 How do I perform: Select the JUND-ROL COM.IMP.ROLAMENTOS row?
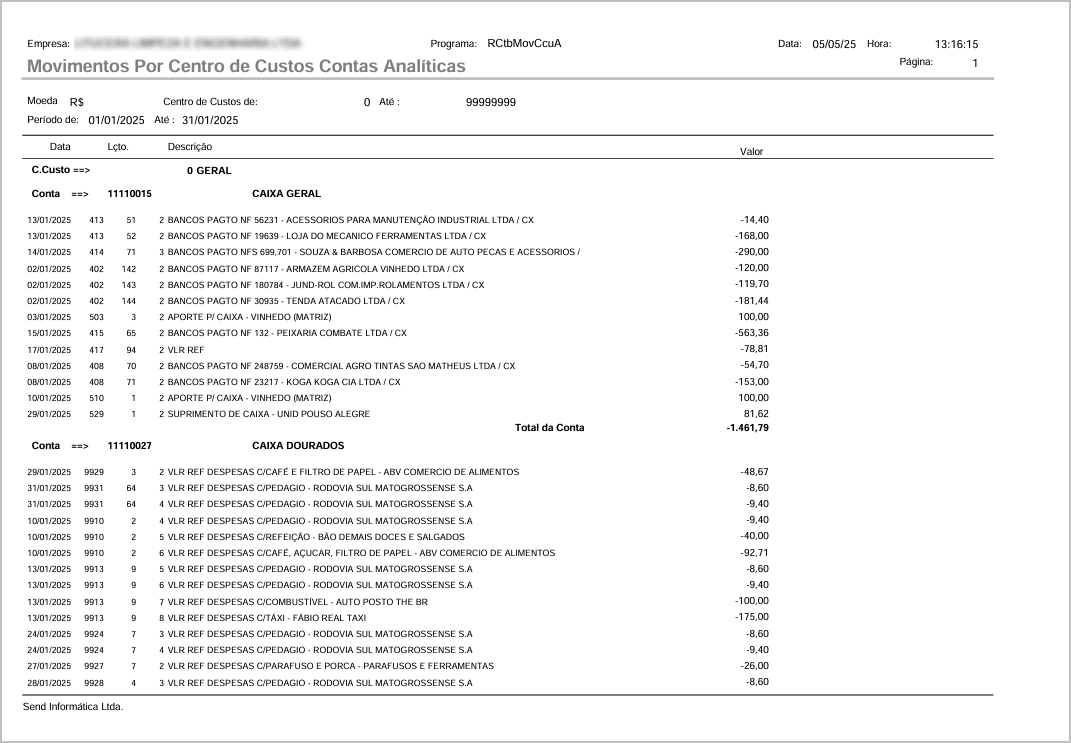tap(398, 285)
